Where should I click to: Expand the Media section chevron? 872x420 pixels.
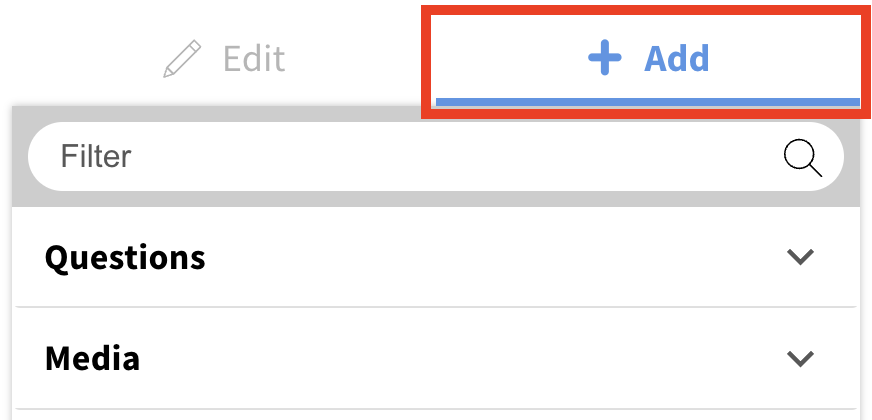801,358
